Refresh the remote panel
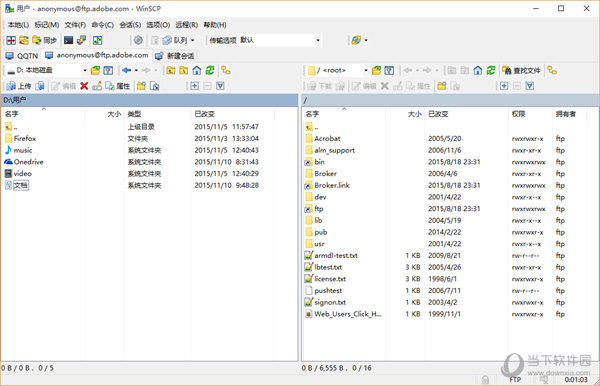The width and height of the screenshot is (600, 386). tap(491, 70)
